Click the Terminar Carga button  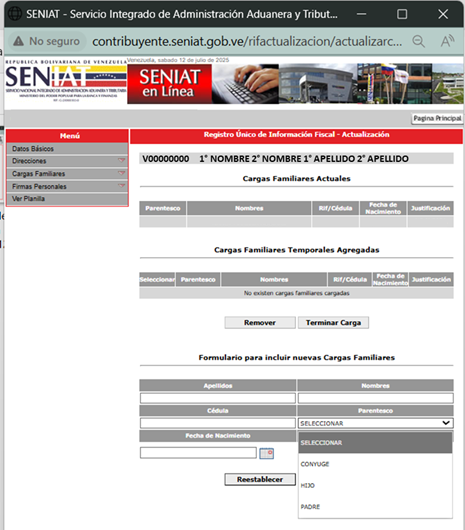tap(333, 322)
